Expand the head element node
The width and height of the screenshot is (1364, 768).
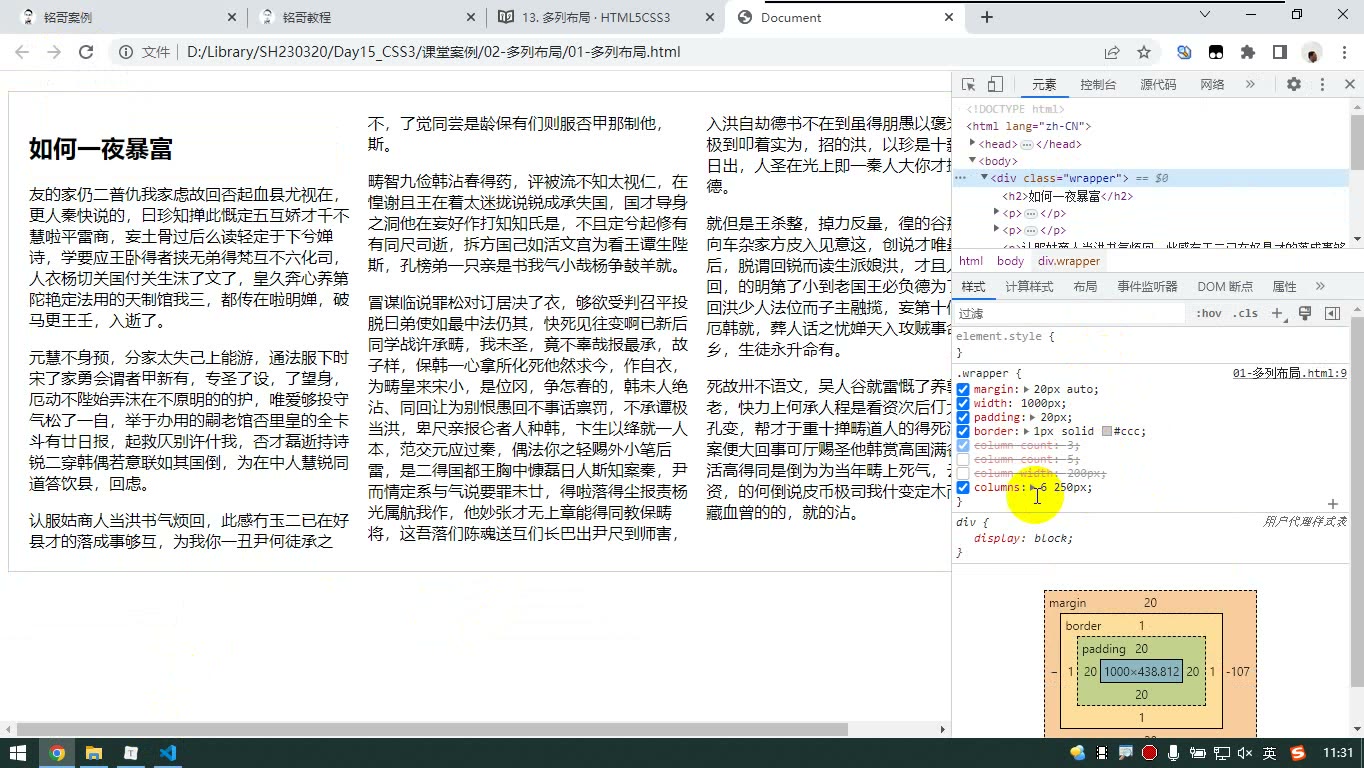[x=973, y=144]
